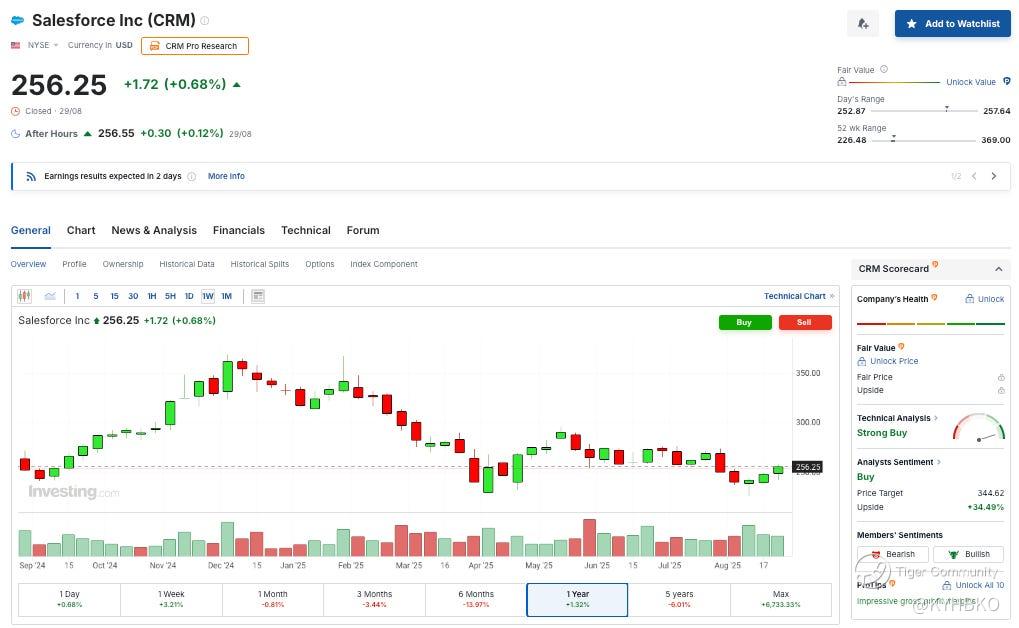Select the Overview sub-tab
The width and height of the screenshot is (1019, 628).
[x=28, y=264]
